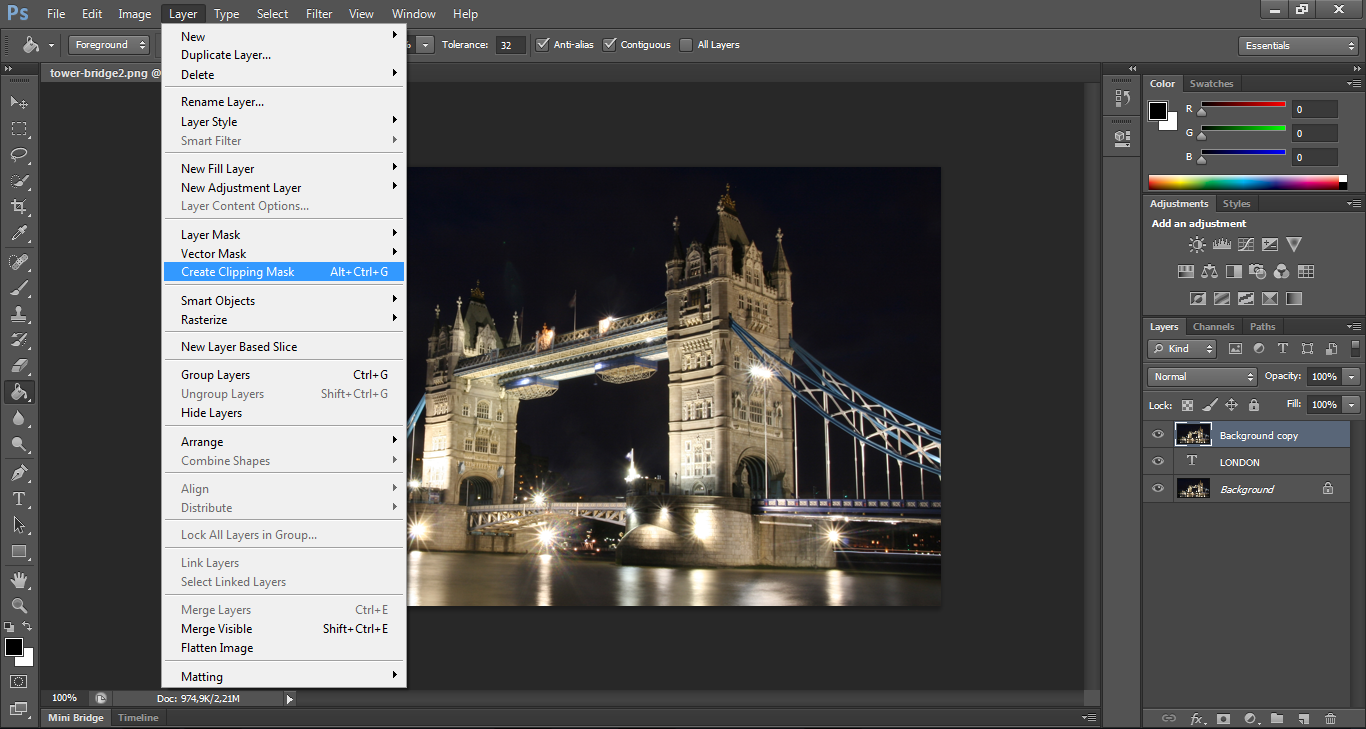The width and height of the screenshot is (1366, 729).
Task: Hide the LONDON text layer
Action: point(1158,462)
